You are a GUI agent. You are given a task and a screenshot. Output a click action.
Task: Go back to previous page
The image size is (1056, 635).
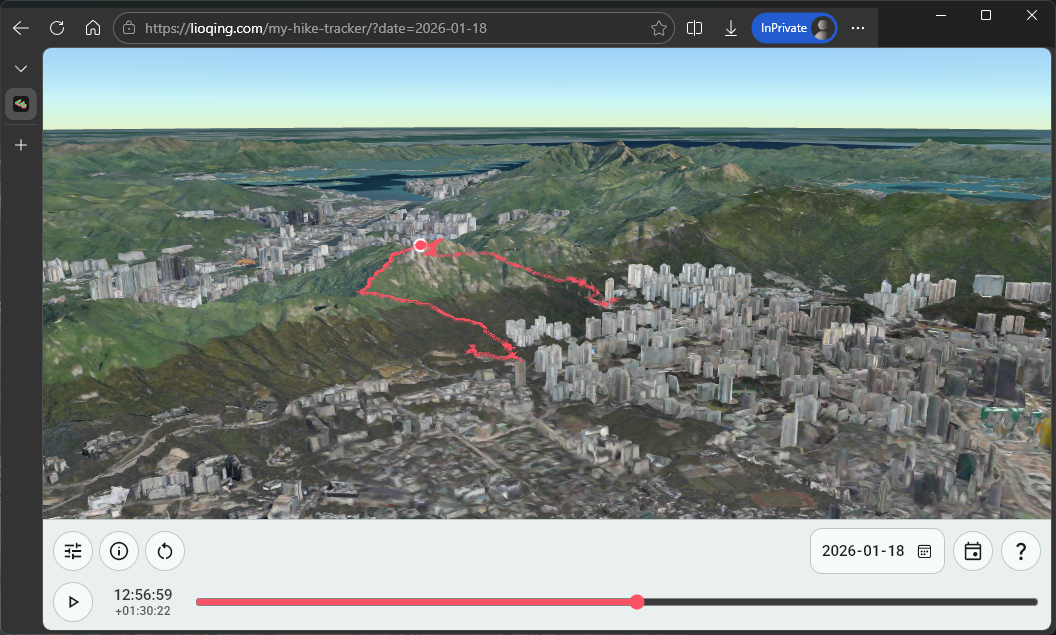[21, 28]
